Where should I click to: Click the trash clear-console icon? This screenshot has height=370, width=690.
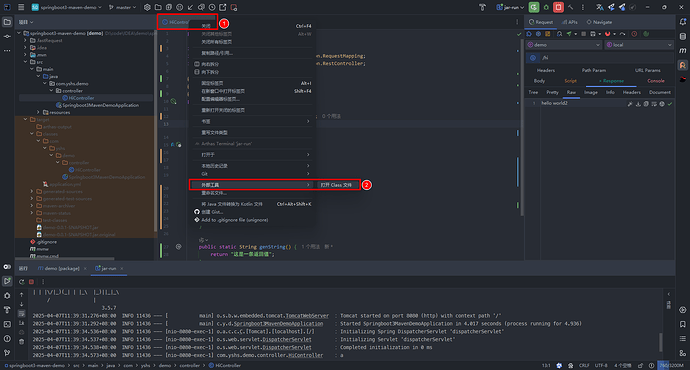tap(22, 341)
